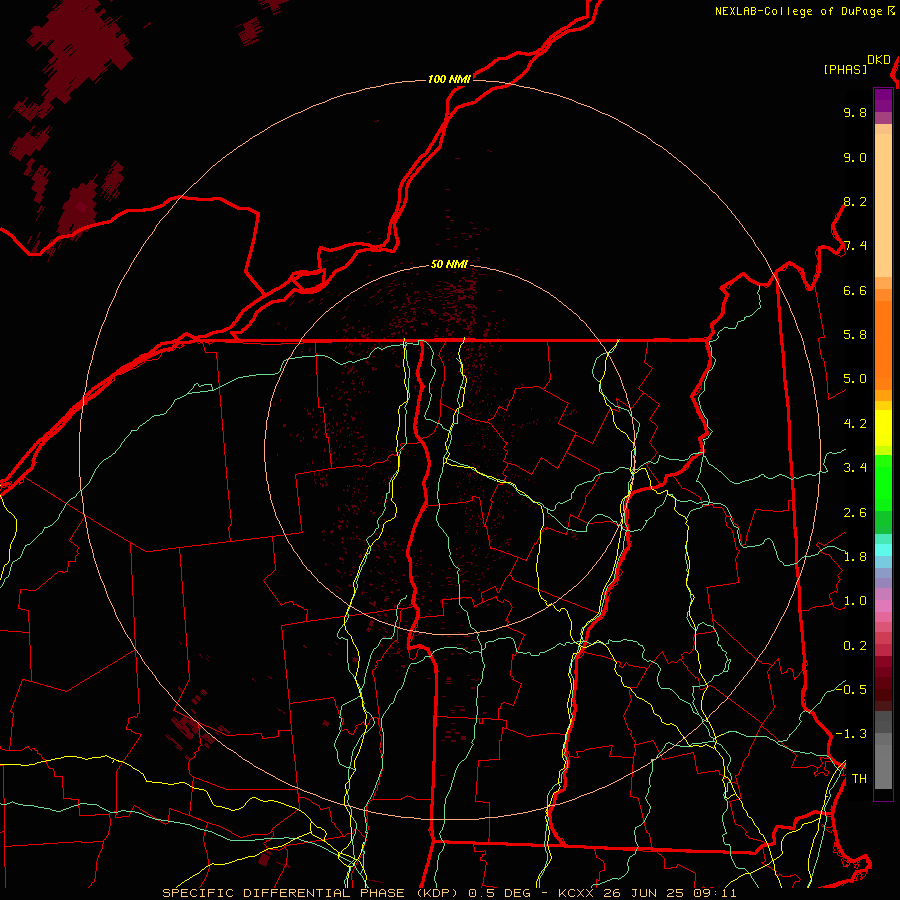The width and height of the screenshot is (900, 900).
Task: Select the -0.5 scale value
Action: click(x=851, y=689)
